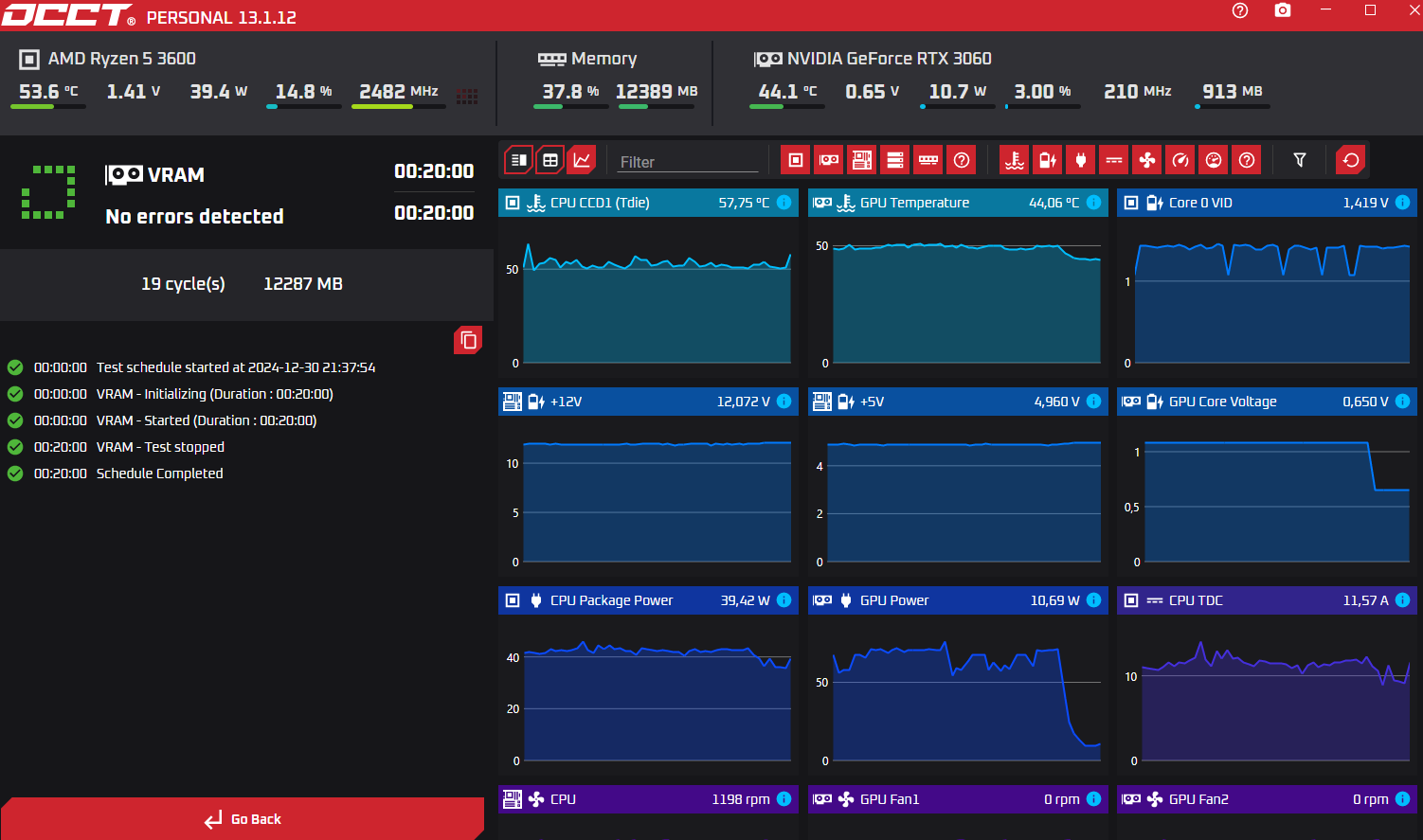The height and width of the screenshot is (840, 1423).
Task: Click the CPU core activity grid icon
Action: (x=467, y=96)
